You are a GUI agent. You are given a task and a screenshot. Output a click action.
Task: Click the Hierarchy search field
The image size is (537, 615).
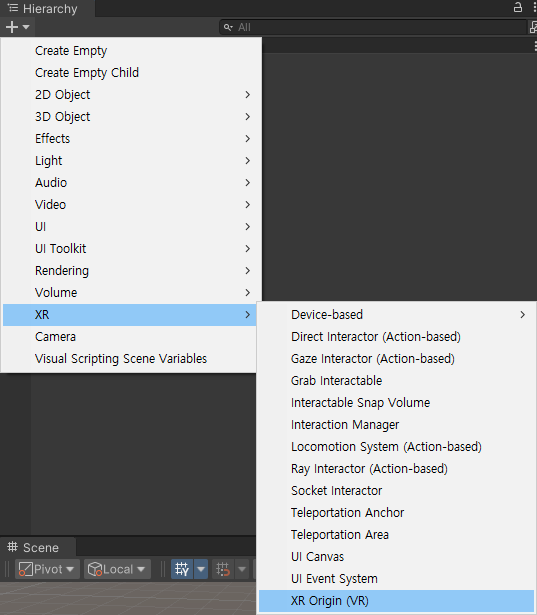coord(373,27)
